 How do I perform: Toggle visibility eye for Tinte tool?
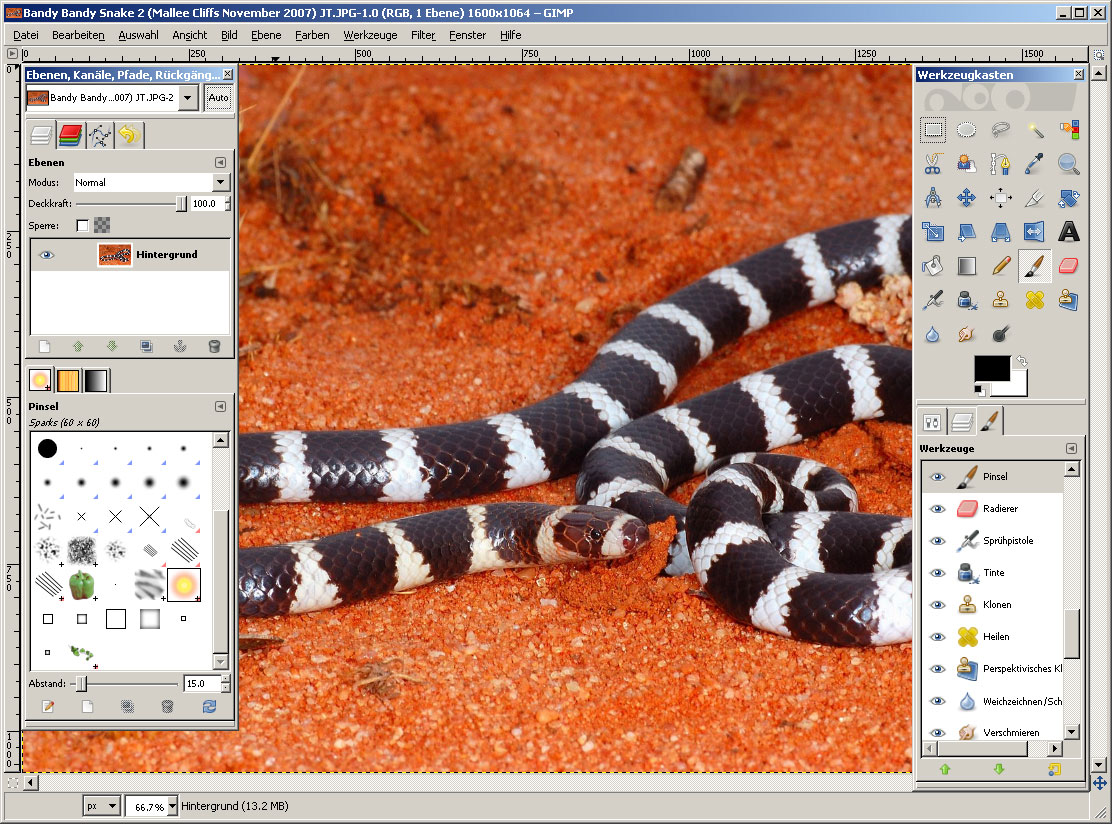938,572
